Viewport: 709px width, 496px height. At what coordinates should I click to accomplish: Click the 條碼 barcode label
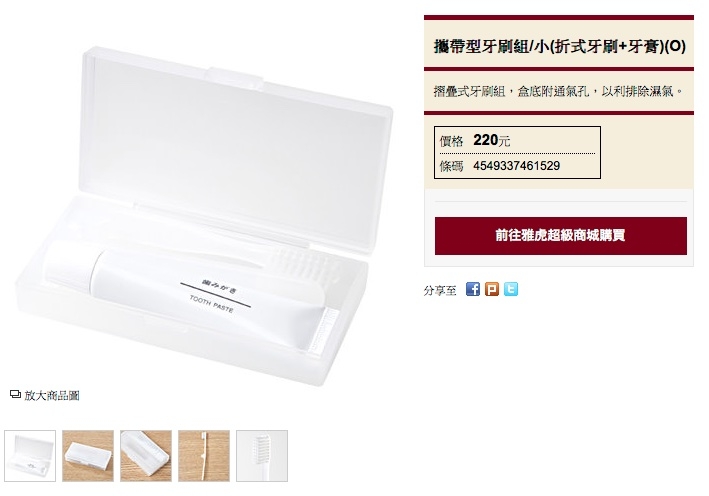451,166
